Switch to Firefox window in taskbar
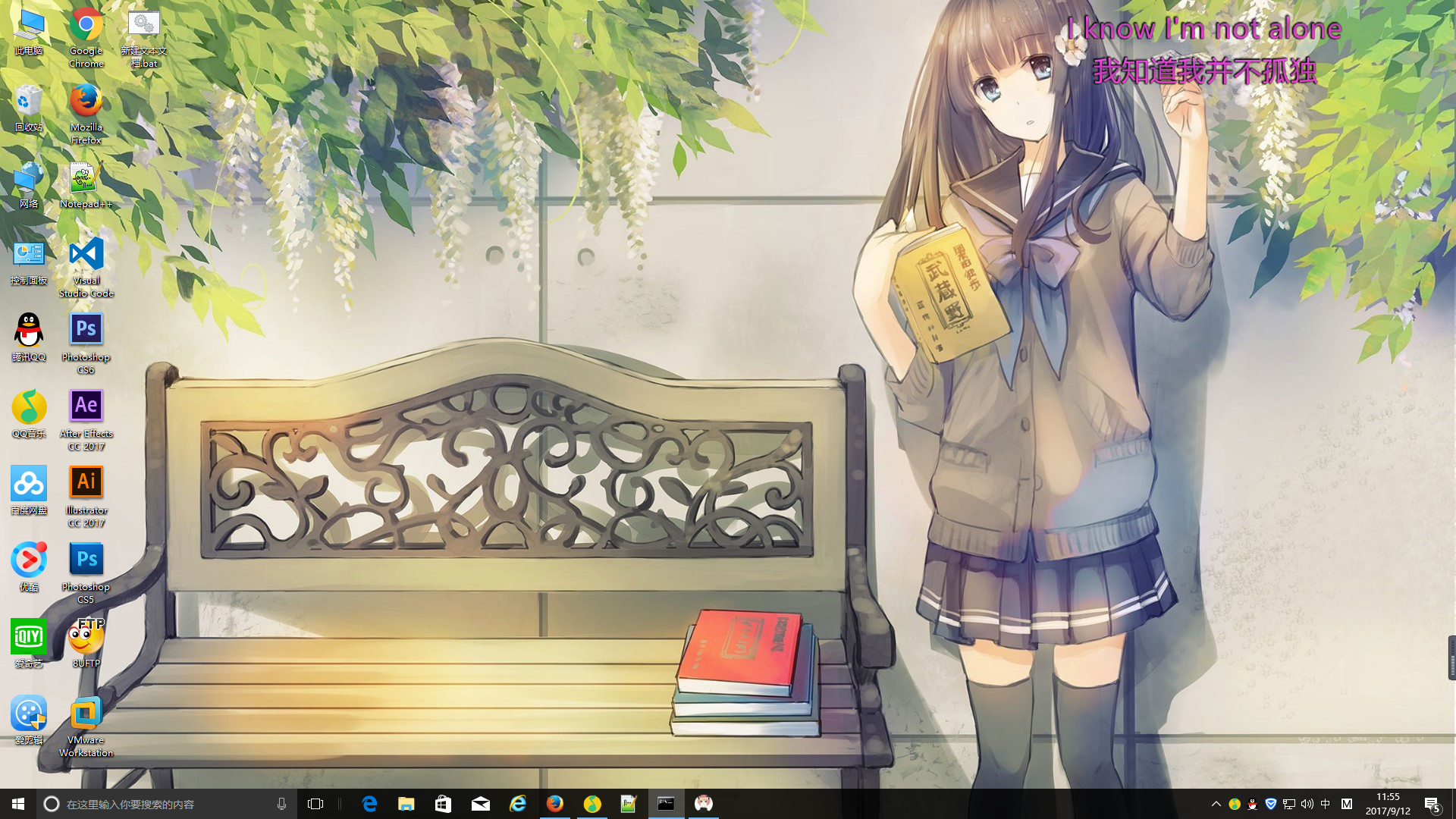Viewport: 1456px width, 819px height. [555, 804]
